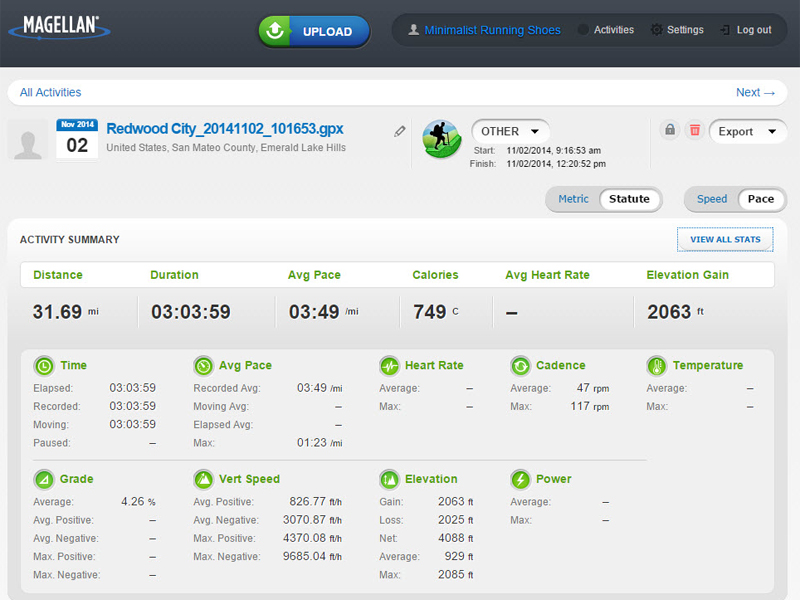
Task: Click the green upload arrow icon
Action: (x=274, y=31)
